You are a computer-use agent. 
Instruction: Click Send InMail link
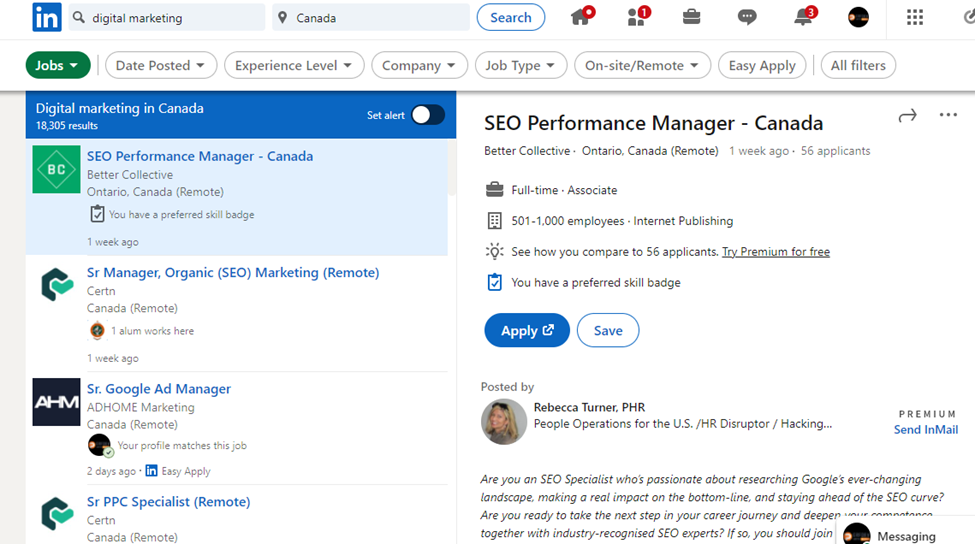(x=925, y=429)
